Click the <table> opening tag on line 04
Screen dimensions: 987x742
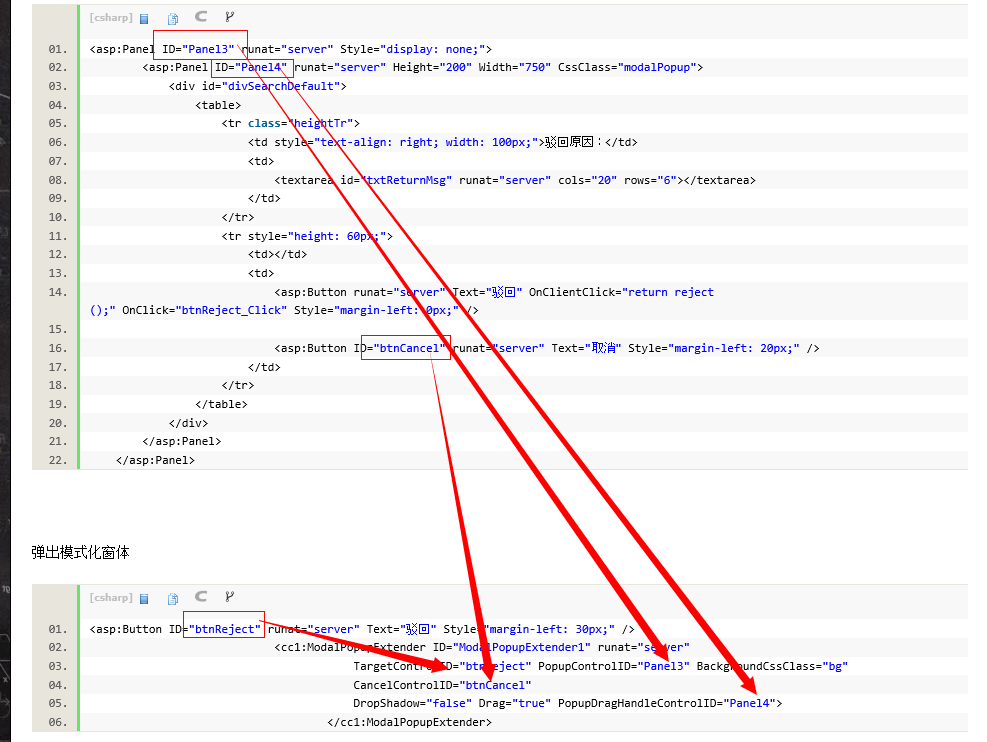(x=218, y=105)
